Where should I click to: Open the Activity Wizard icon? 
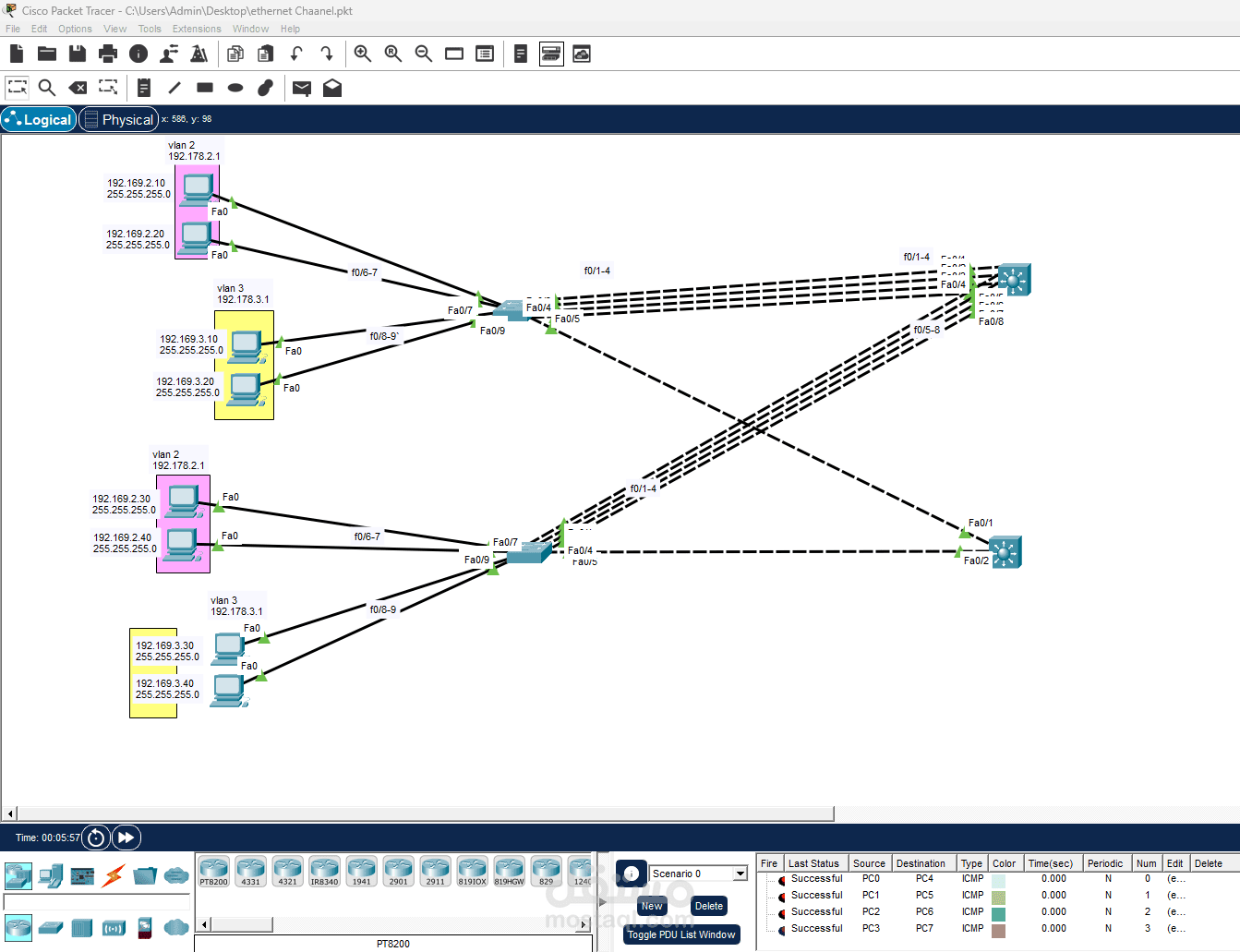(x=581, y=54)
